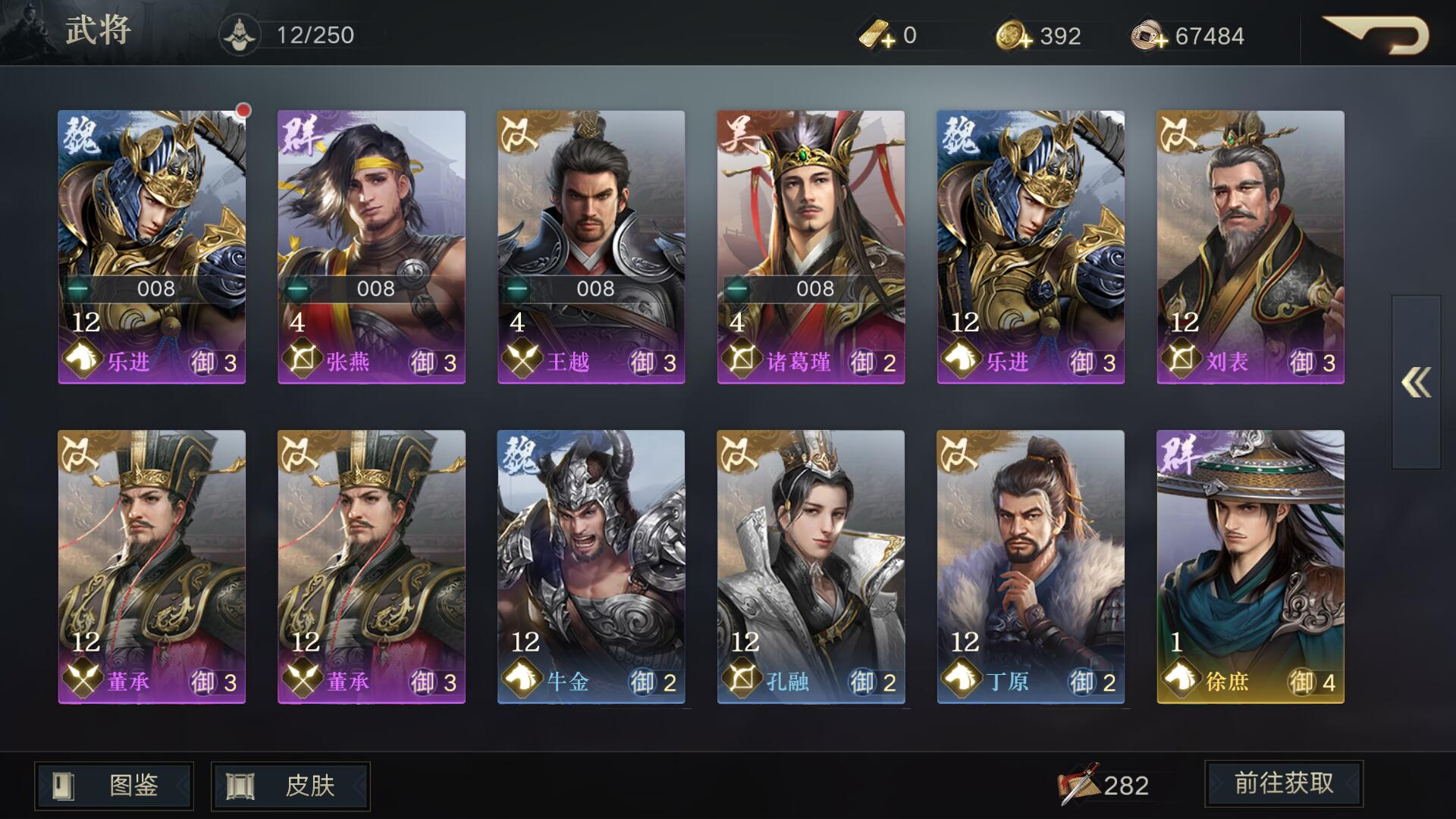Image resolution: width=1456 pixels, height=819 pixels.
Task: Add gold coins next to 392
Action: [1014, 36]
